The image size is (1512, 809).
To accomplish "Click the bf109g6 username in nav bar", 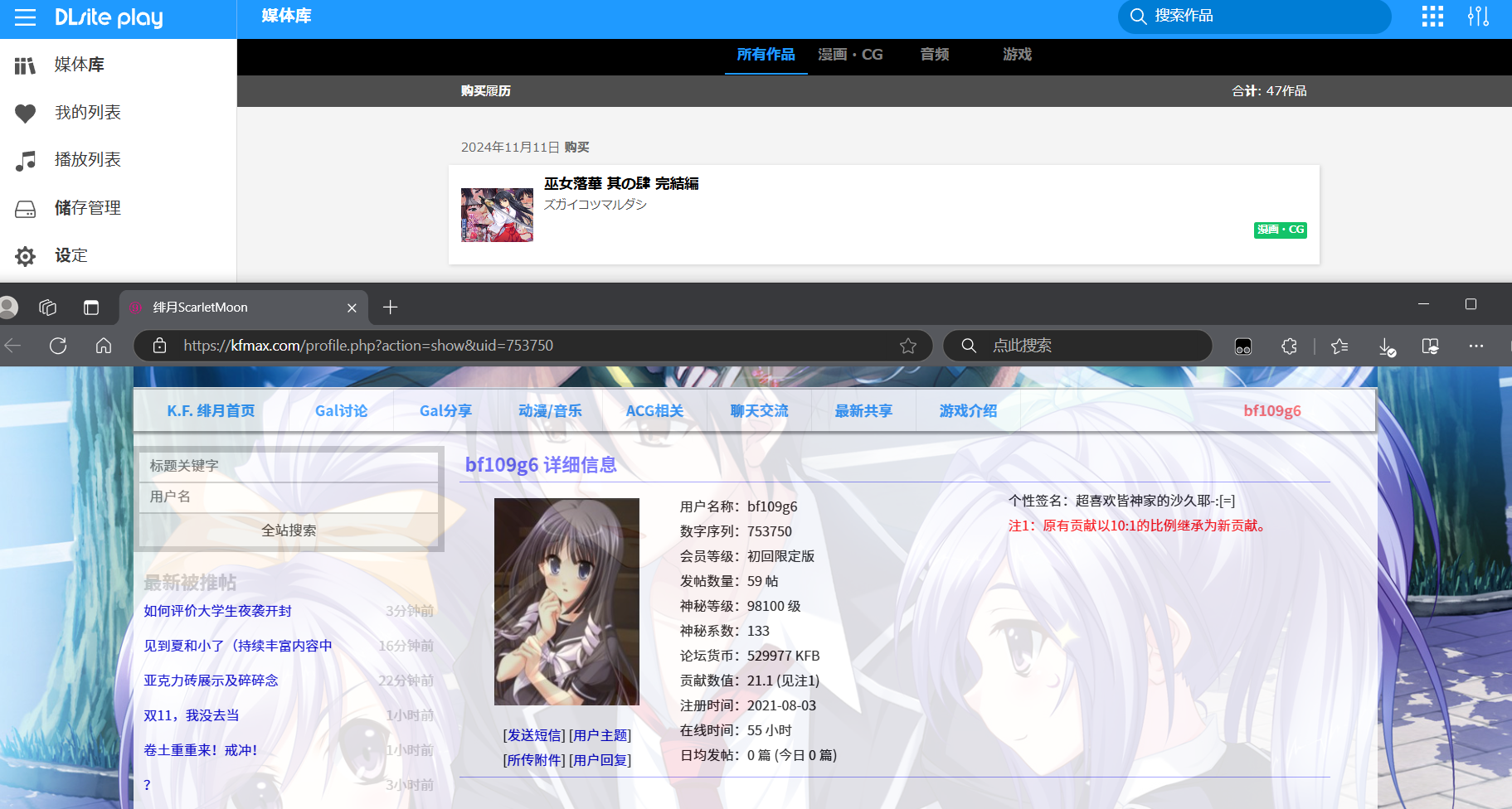I will [1272, 411].
